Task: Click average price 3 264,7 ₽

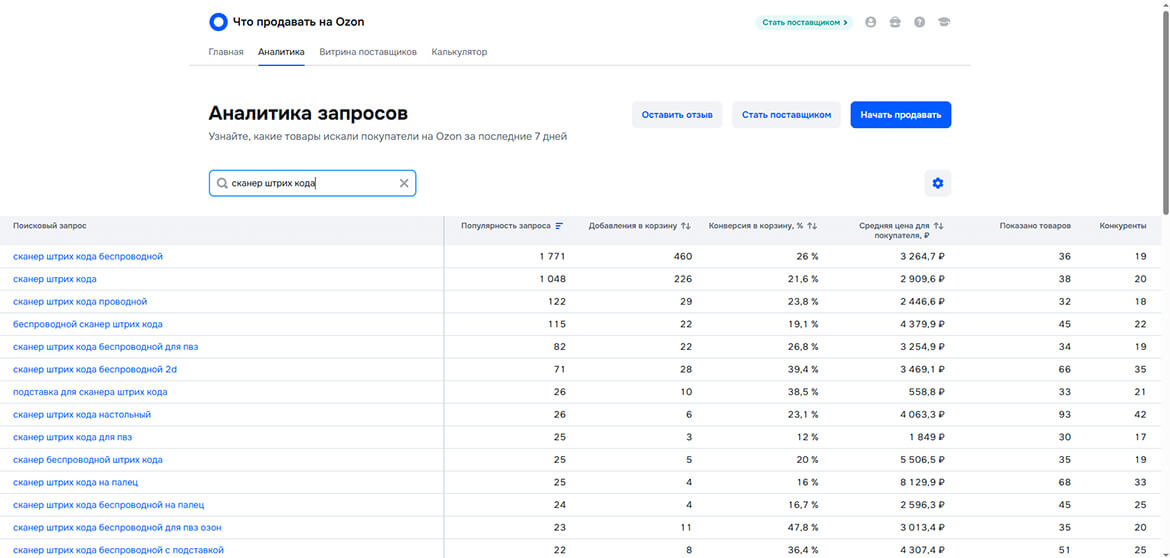Action: [x=924, y=257]
